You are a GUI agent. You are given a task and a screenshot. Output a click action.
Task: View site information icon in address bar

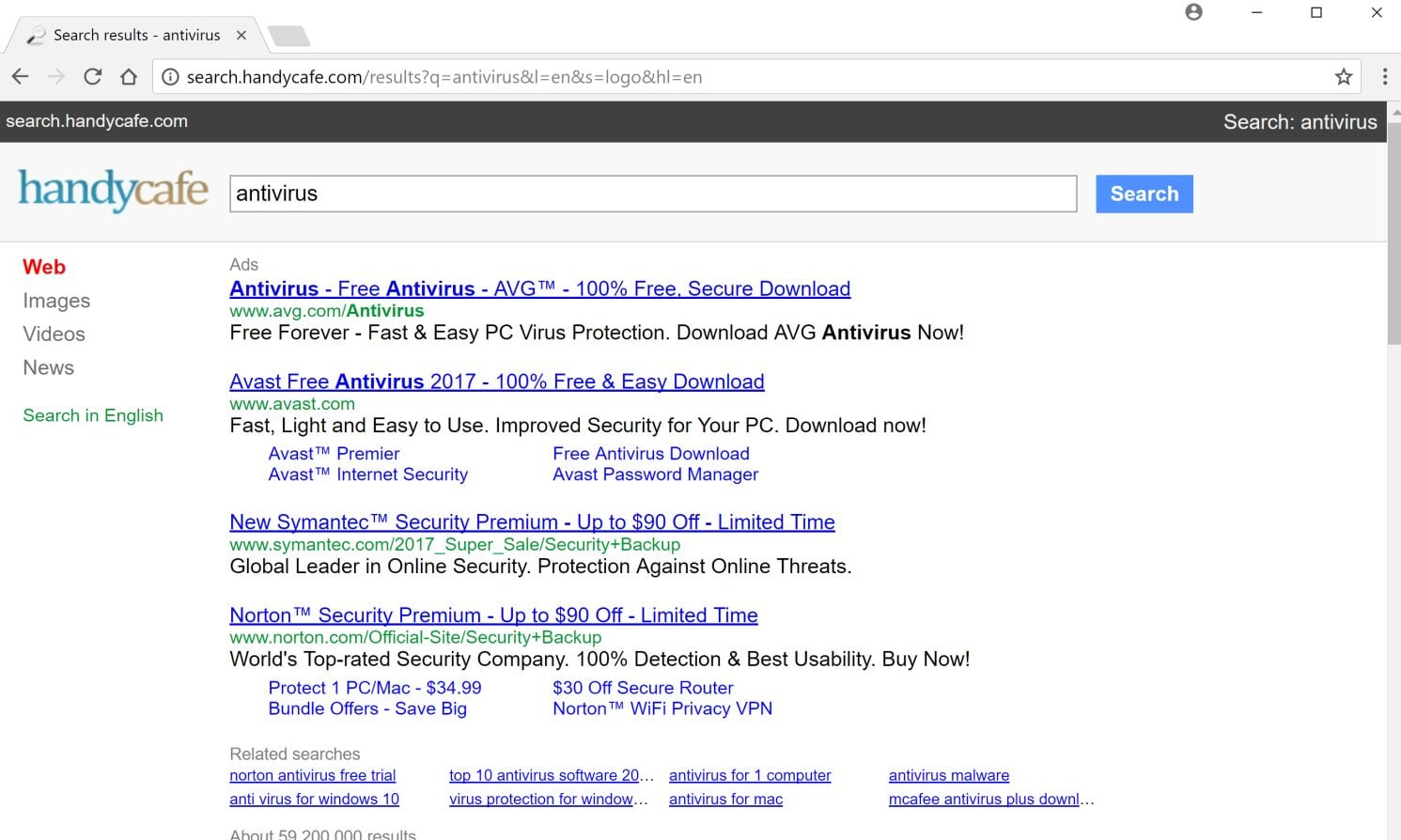tap(170, 77)
